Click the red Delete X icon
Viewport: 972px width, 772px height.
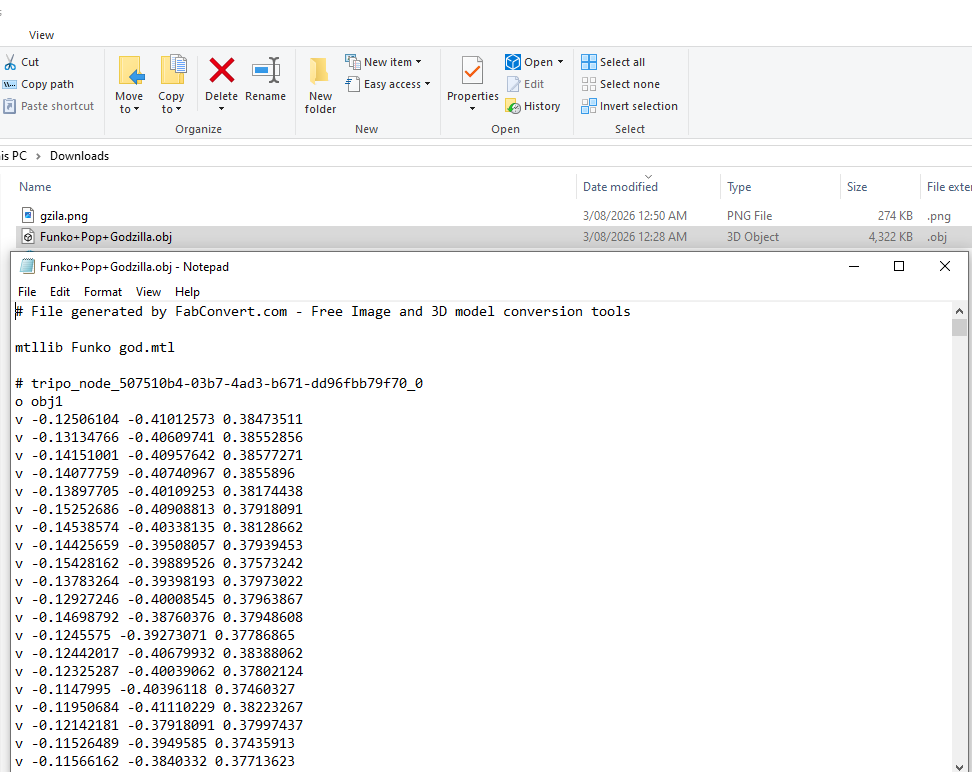221,70
